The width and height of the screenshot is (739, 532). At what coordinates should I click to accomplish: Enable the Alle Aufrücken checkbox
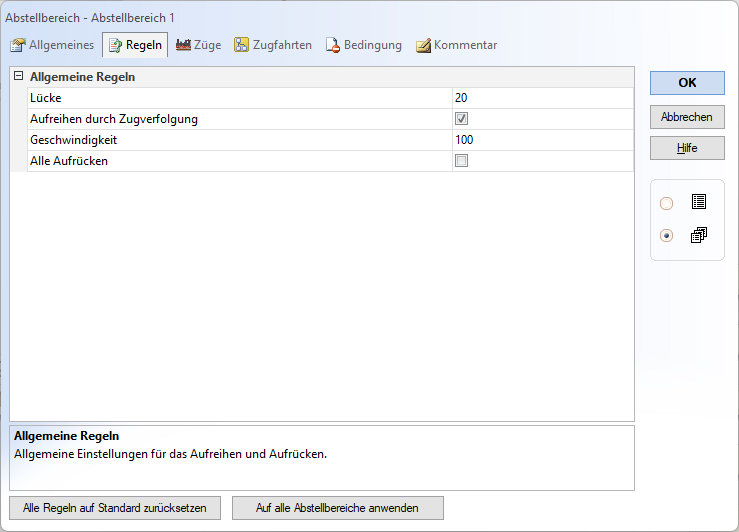click(461, 161)
